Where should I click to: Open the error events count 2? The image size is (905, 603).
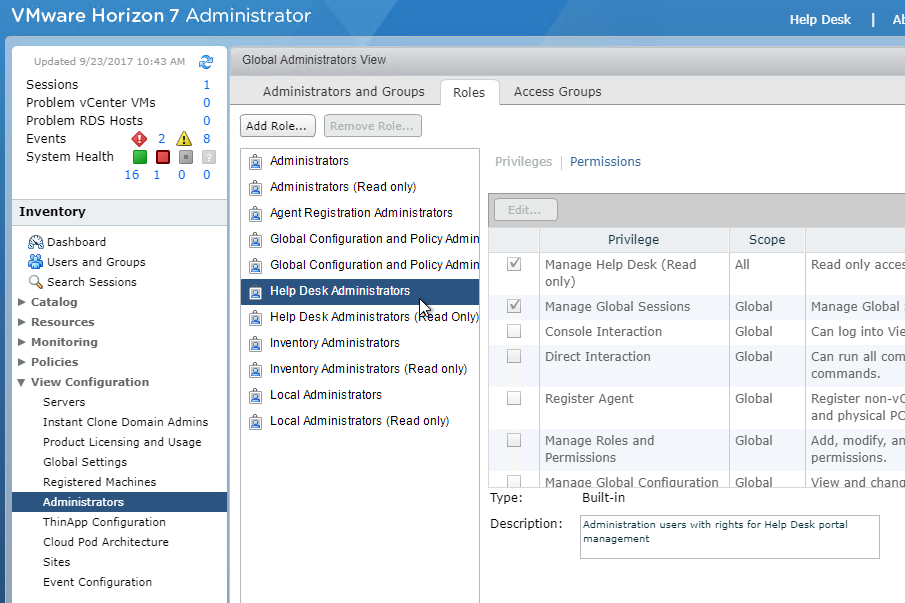pos(162,138)
